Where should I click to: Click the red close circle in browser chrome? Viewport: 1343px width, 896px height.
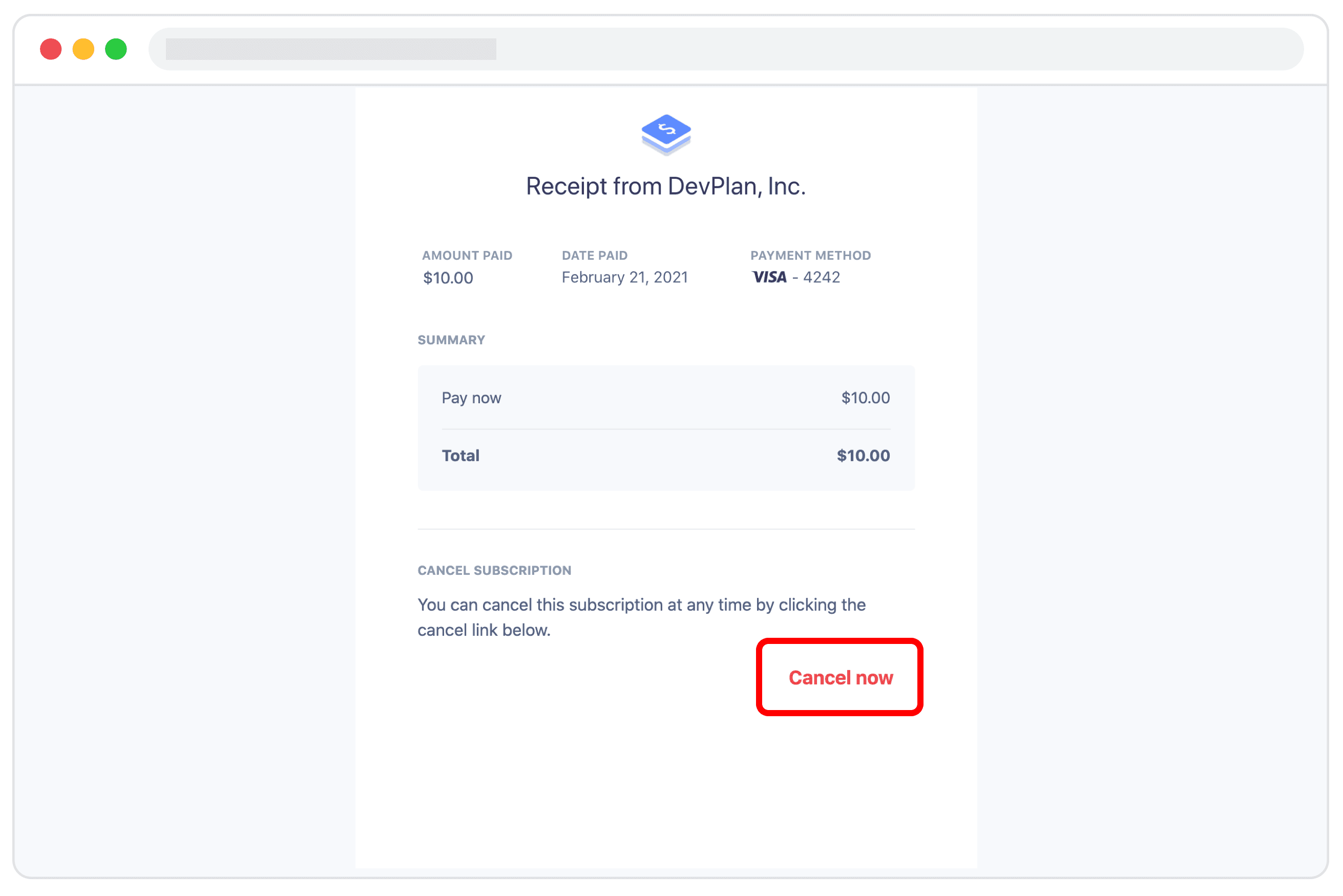click(51, 49)
